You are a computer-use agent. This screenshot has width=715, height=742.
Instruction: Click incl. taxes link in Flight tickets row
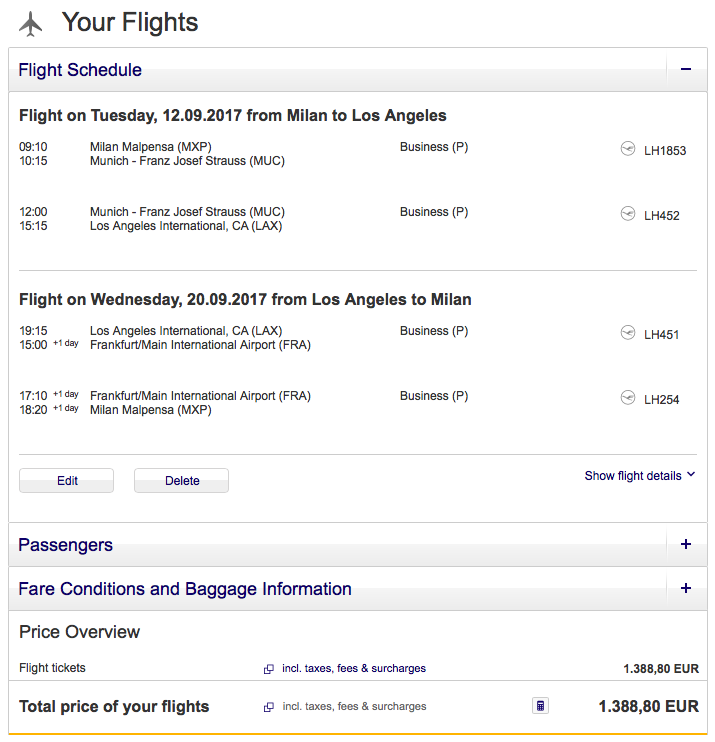tap(354, 669)
